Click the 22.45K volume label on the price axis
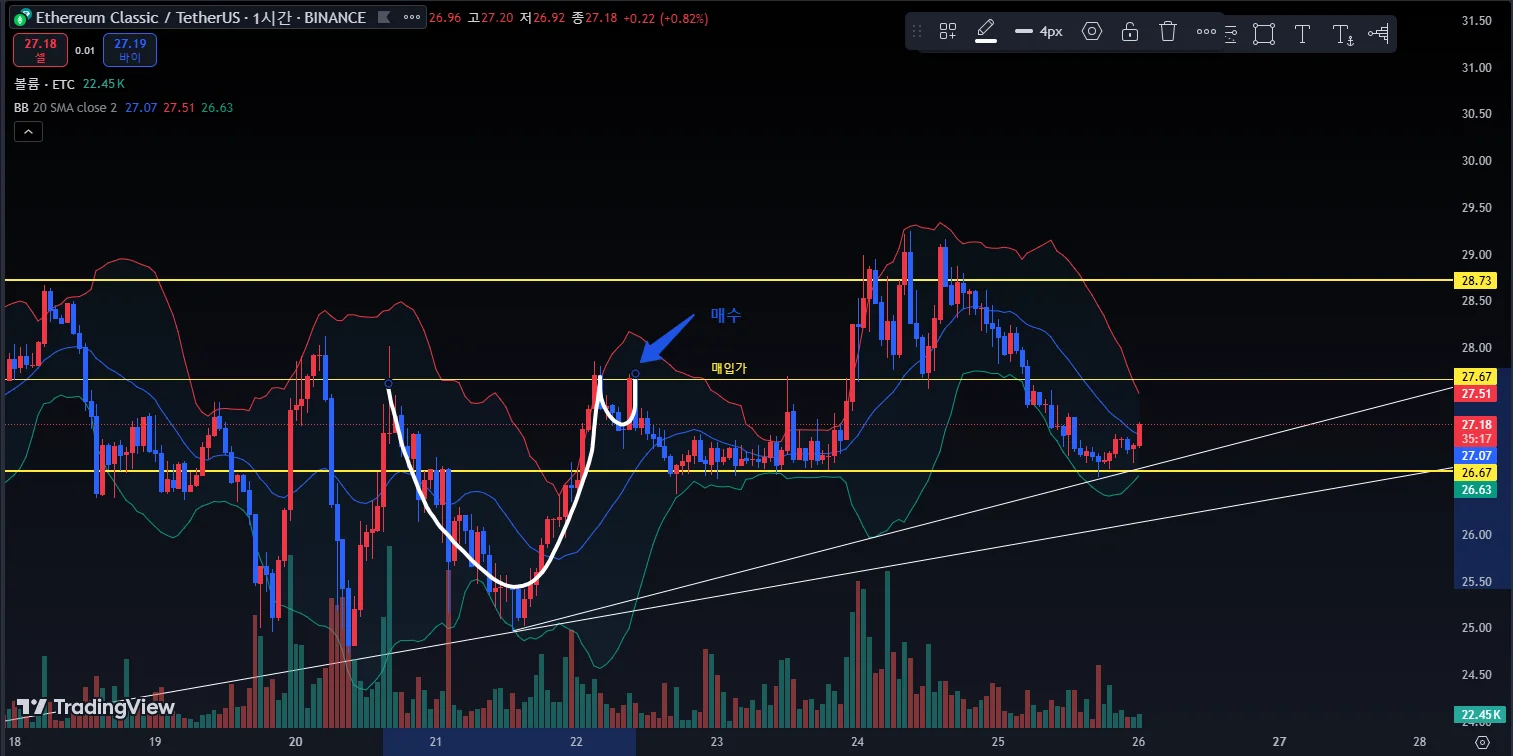1513x756 pixels. (1478, 715)
